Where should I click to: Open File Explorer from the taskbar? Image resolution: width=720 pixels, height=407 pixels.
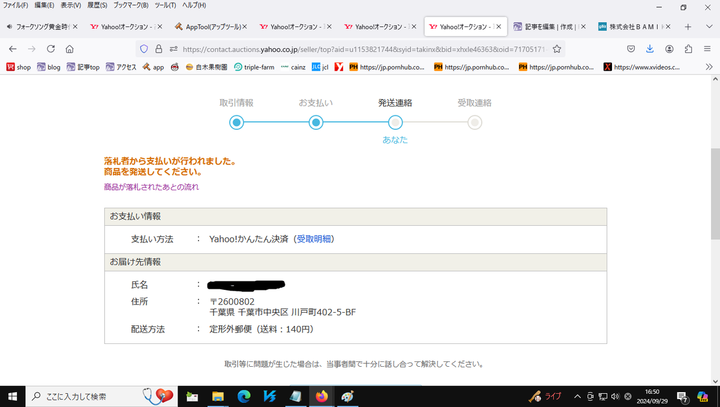click(218, 396)
